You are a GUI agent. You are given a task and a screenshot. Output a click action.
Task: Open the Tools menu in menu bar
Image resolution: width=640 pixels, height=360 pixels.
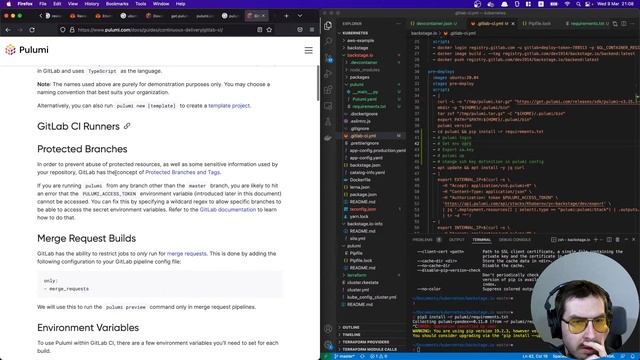pos(140,4)
